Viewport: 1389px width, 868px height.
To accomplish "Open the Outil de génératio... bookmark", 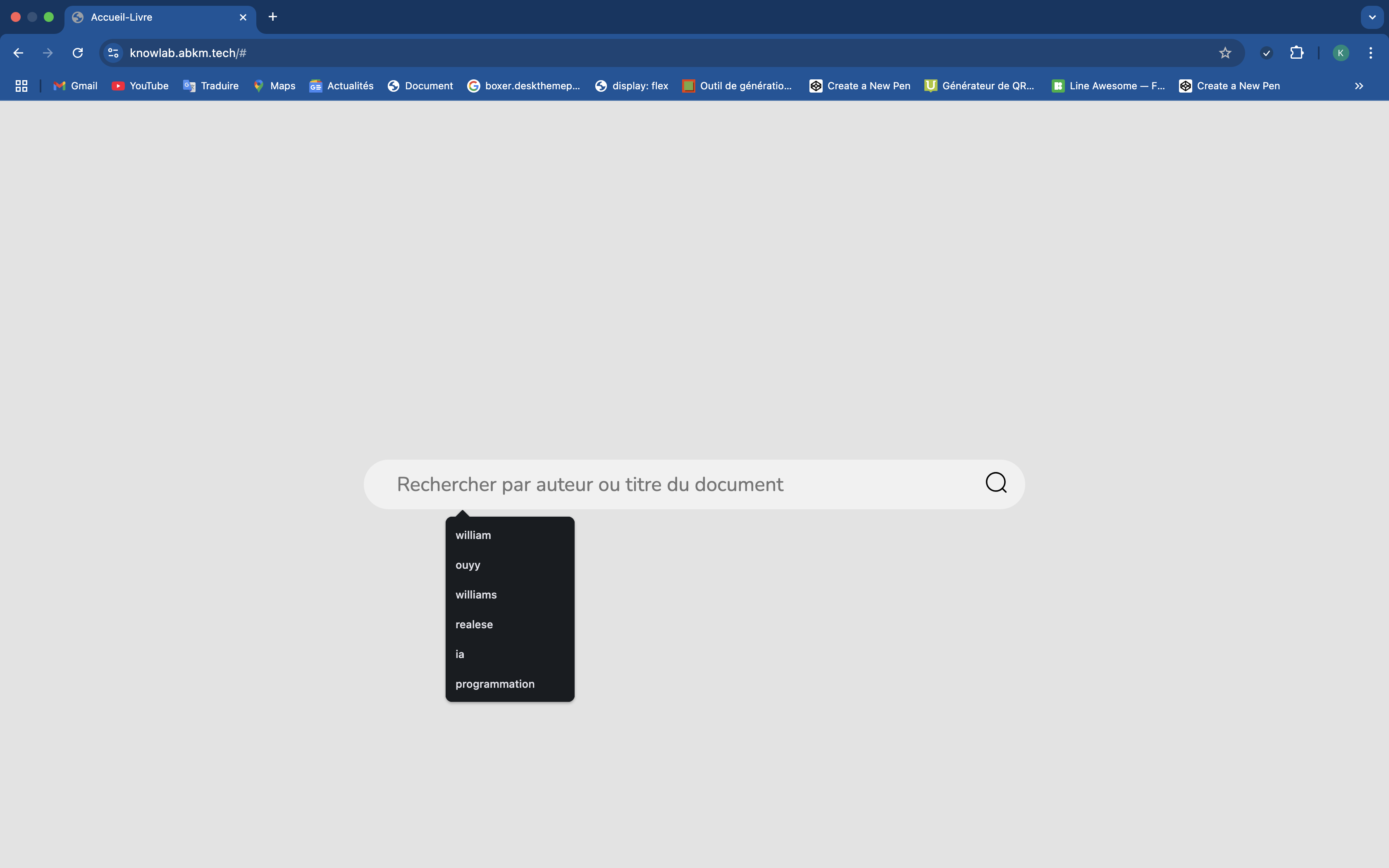I will tap(737, 86).
